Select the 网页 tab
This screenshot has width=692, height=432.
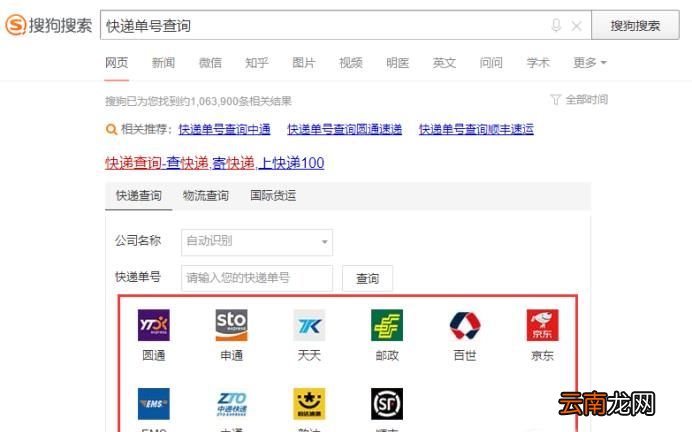coord(117,63)
